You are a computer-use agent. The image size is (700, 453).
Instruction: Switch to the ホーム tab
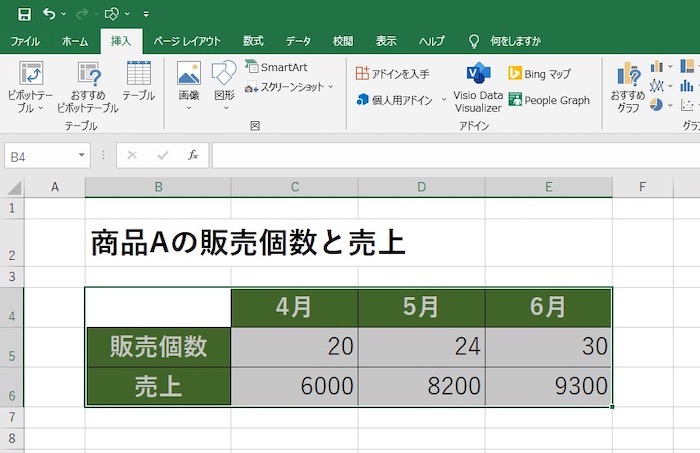(x=75, y=41)
